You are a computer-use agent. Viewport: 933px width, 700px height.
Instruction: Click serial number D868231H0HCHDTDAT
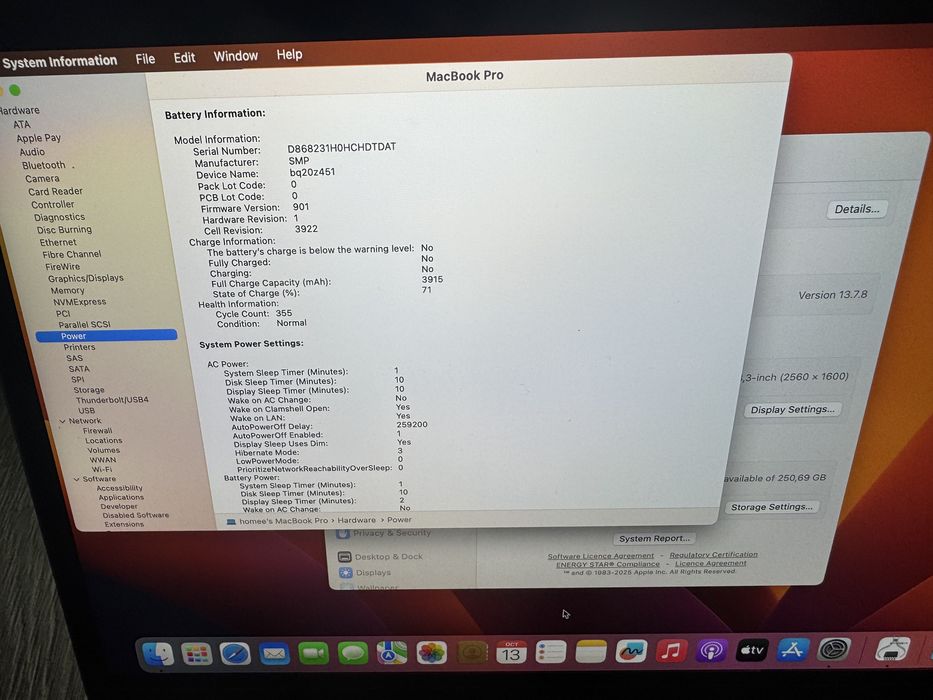(342, 147)
